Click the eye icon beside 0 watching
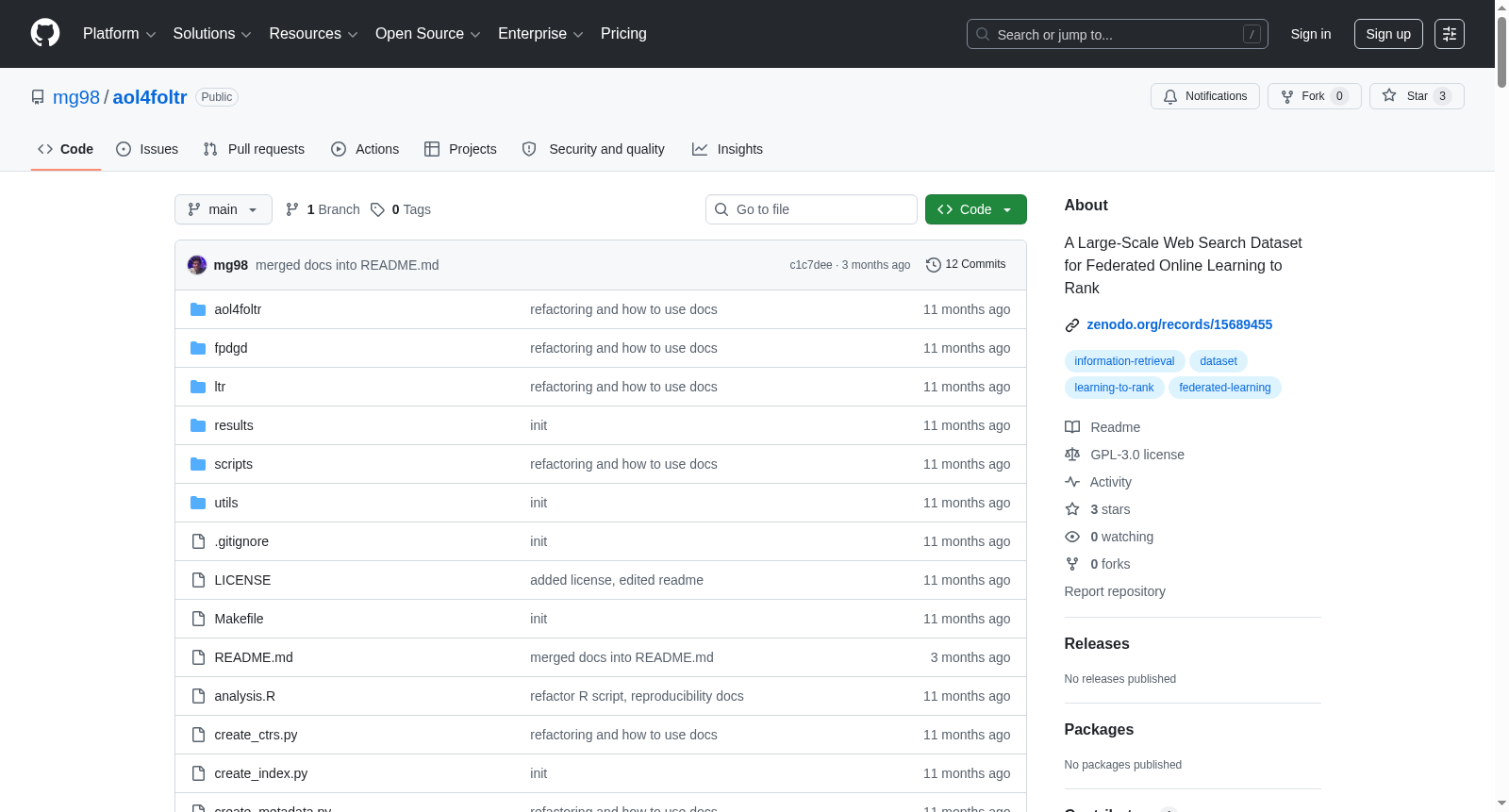The image size is (1509, 812). [1072, 537]
